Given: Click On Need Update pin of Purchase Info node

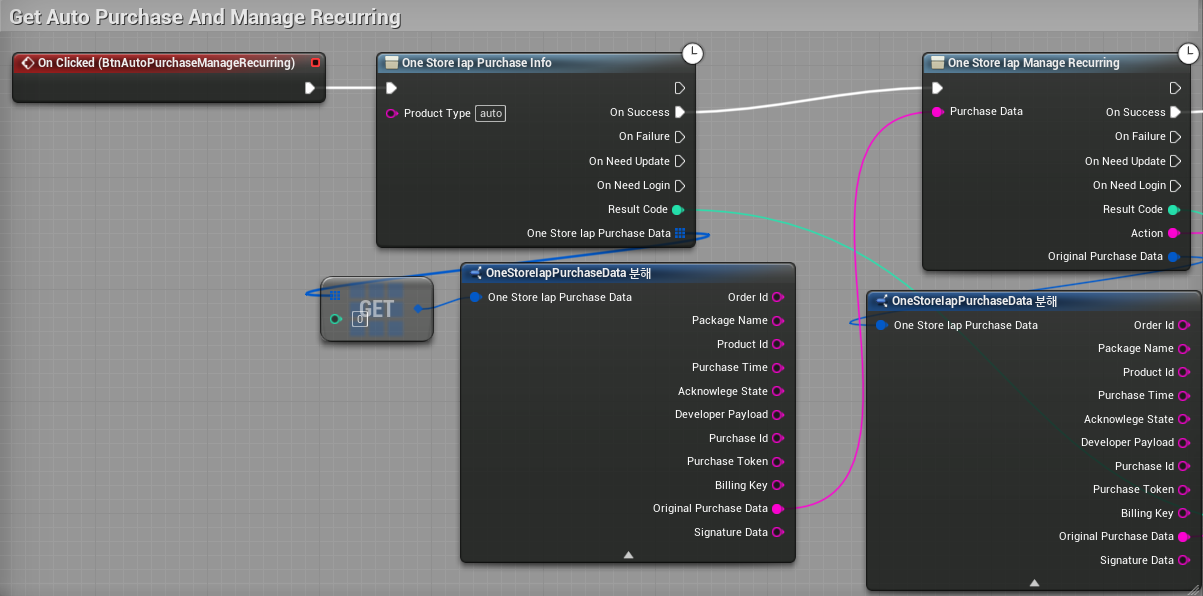Looking at the screenshot, I should 680,161.
